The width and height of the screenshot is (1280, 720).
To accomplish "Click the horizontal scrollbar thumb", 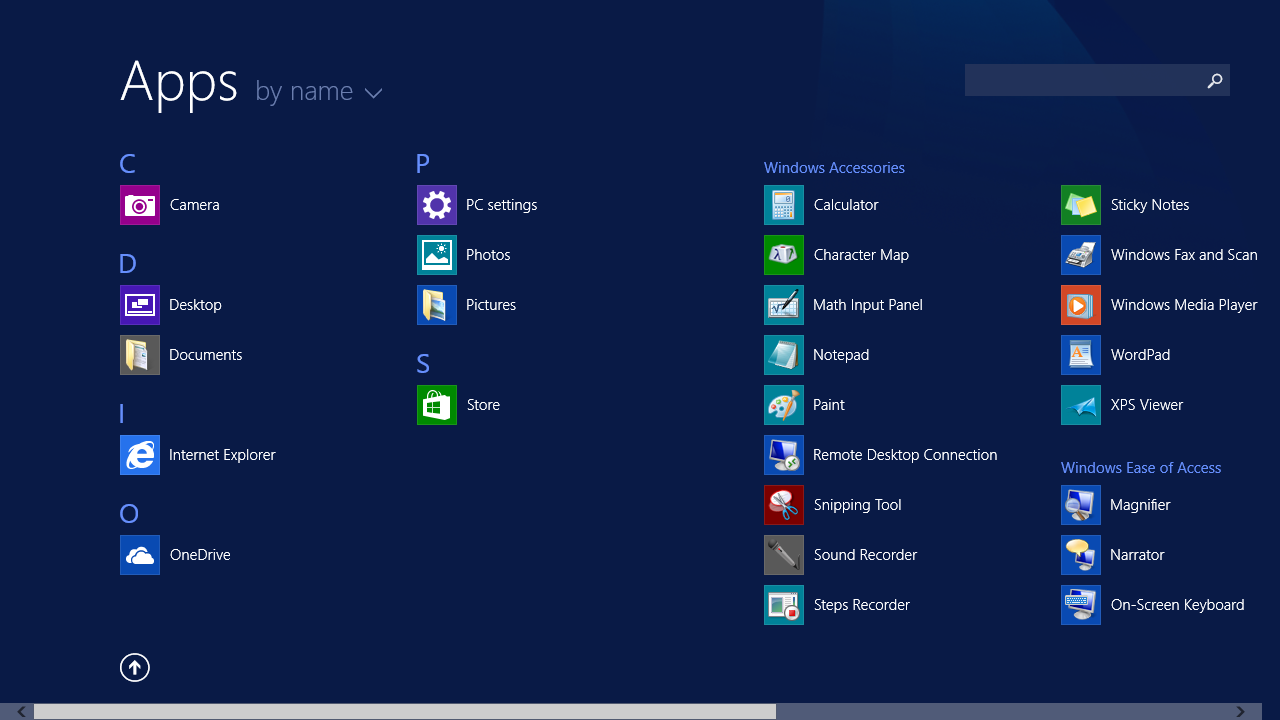I will point(405,712).
